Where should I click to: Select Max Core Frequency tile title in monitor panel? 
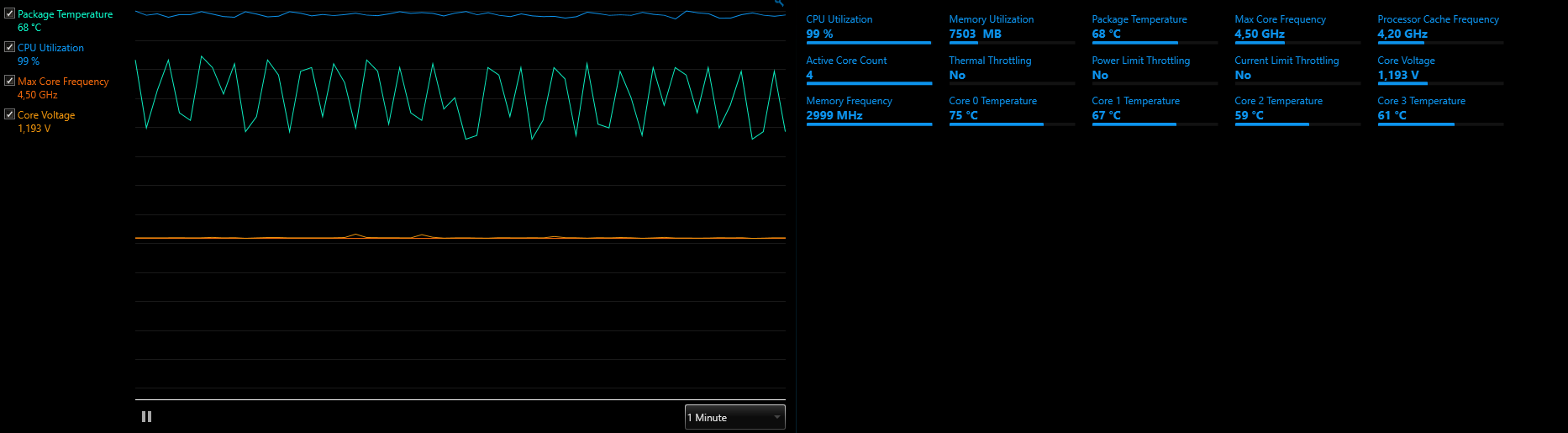click(1280, 19)
